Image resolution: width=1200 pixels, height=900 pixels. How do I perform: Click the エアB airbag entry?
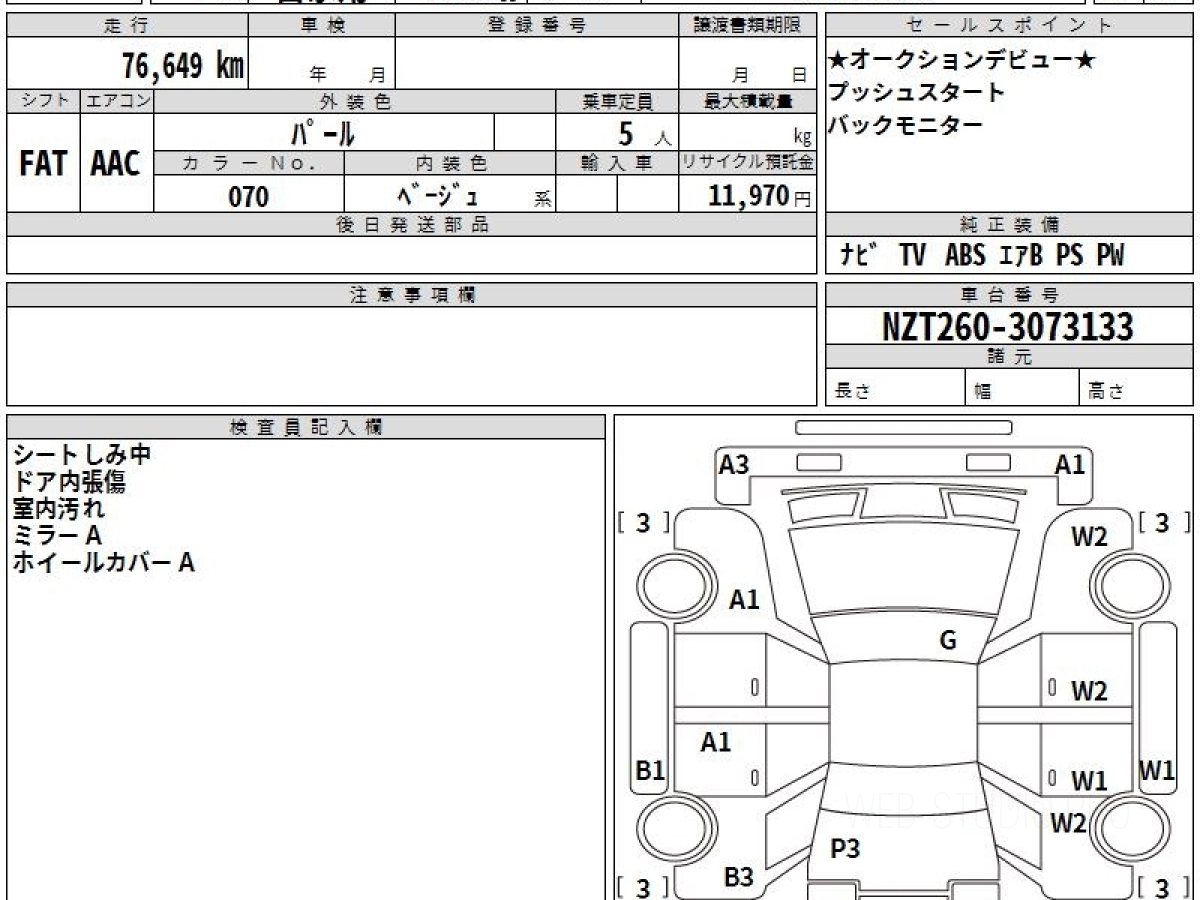tap(1020, 256)
